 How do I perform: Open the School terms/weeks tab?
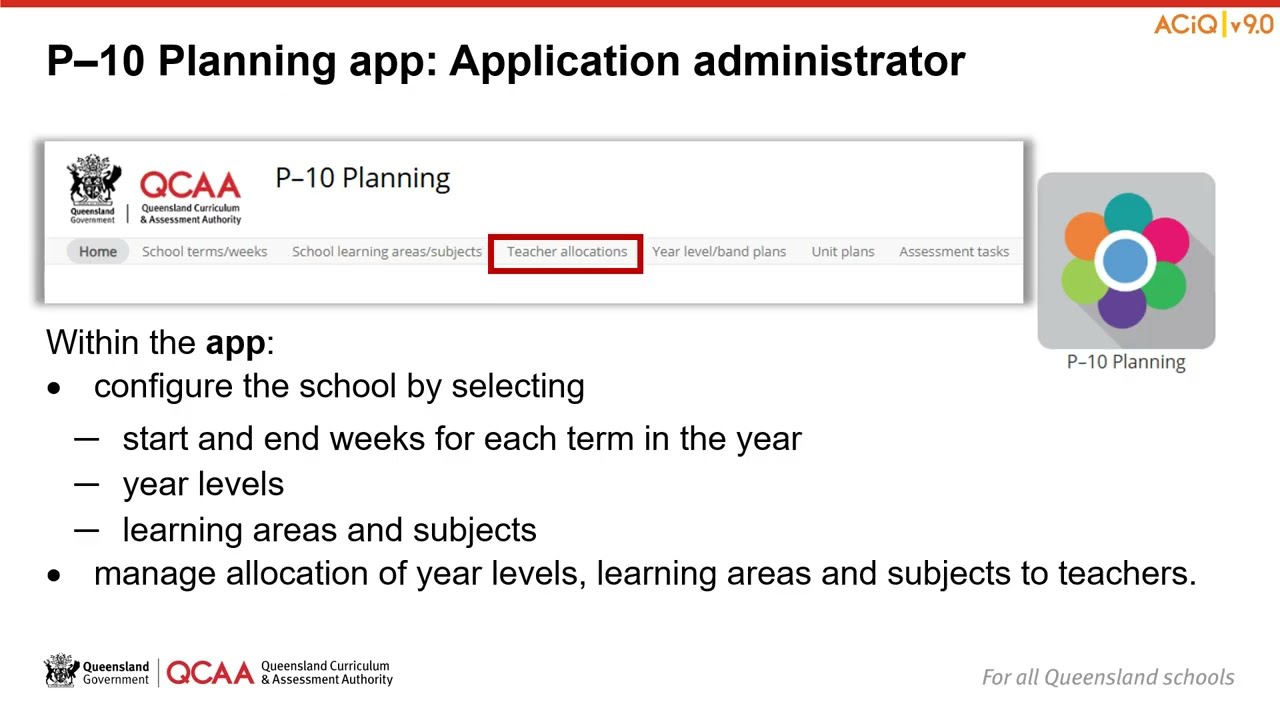click(x=204, y=252)
